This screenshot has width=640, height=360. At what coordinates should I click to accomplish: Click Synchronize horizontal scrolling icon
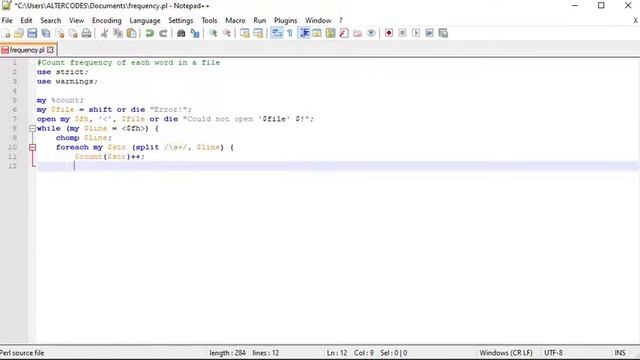coord(258,33)
